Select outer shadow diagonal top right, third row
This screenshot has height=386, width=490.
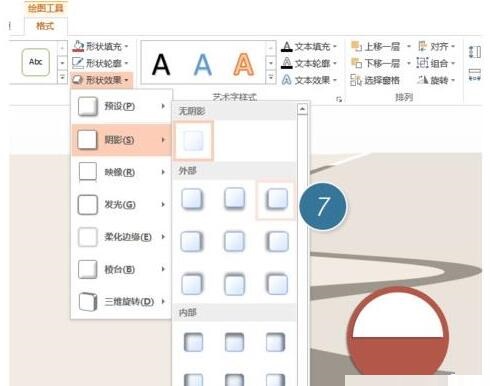click(192, 284)
